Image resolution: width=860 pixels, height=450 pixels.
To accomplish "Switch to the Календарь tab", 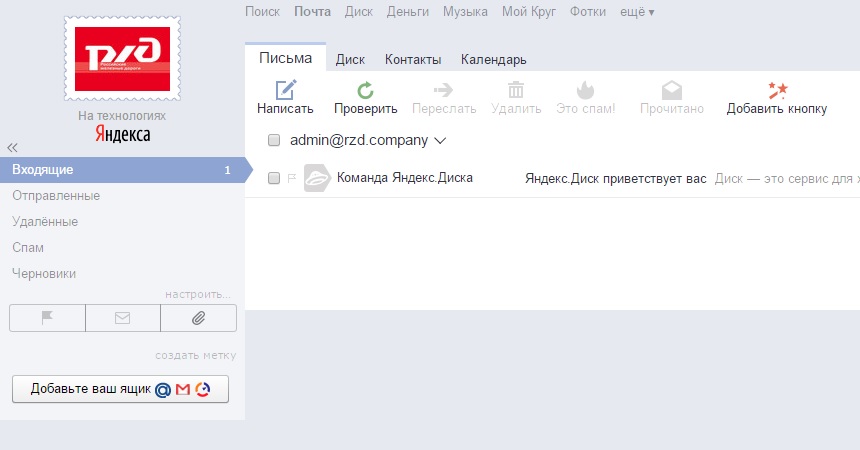I will [x=493, y=60].
